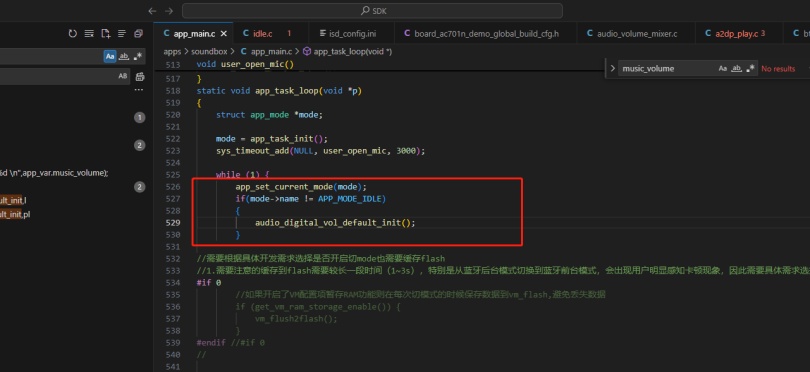This screenshot has width=810, height=372.
Task: Click the music_volume find input
Action: pyautogui.click(x=667, y=68)
